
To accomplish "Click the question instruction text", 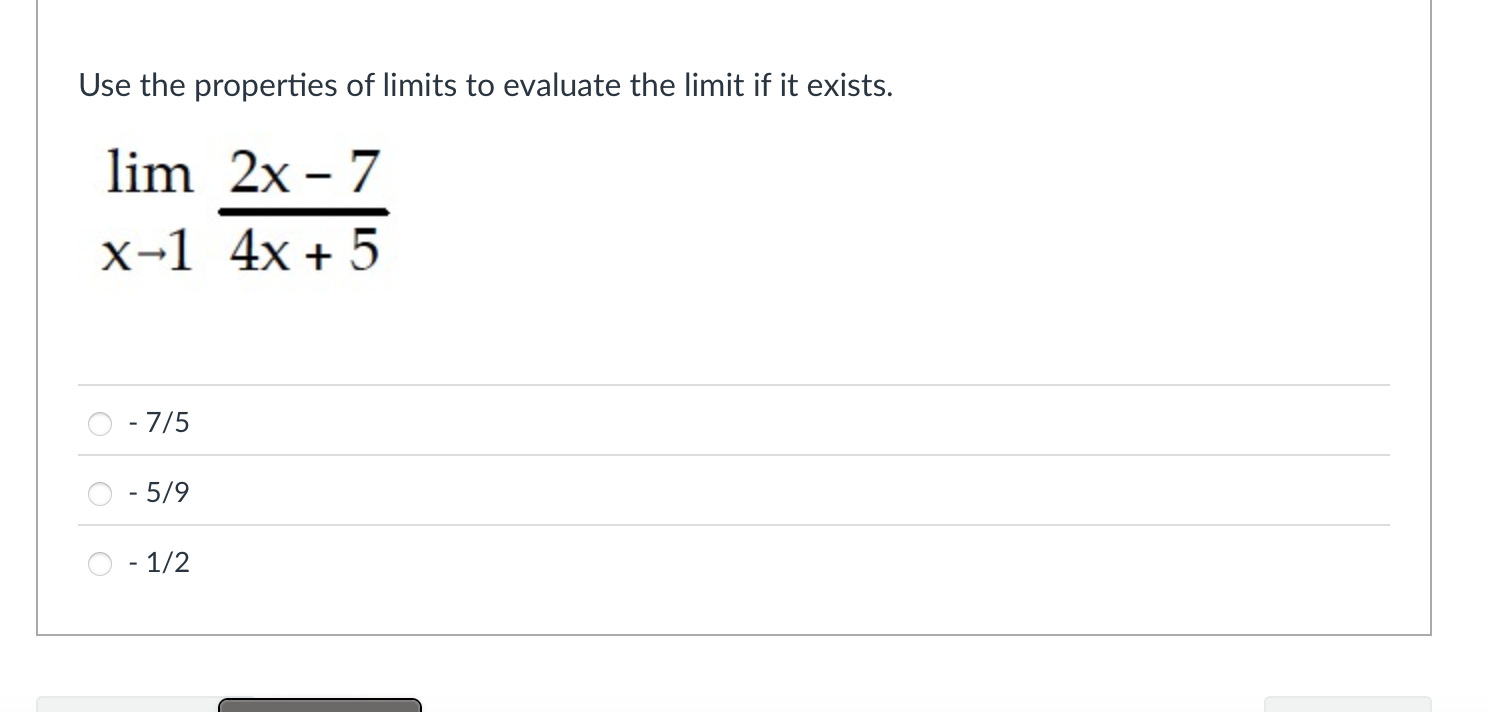I will pos(485,86).
